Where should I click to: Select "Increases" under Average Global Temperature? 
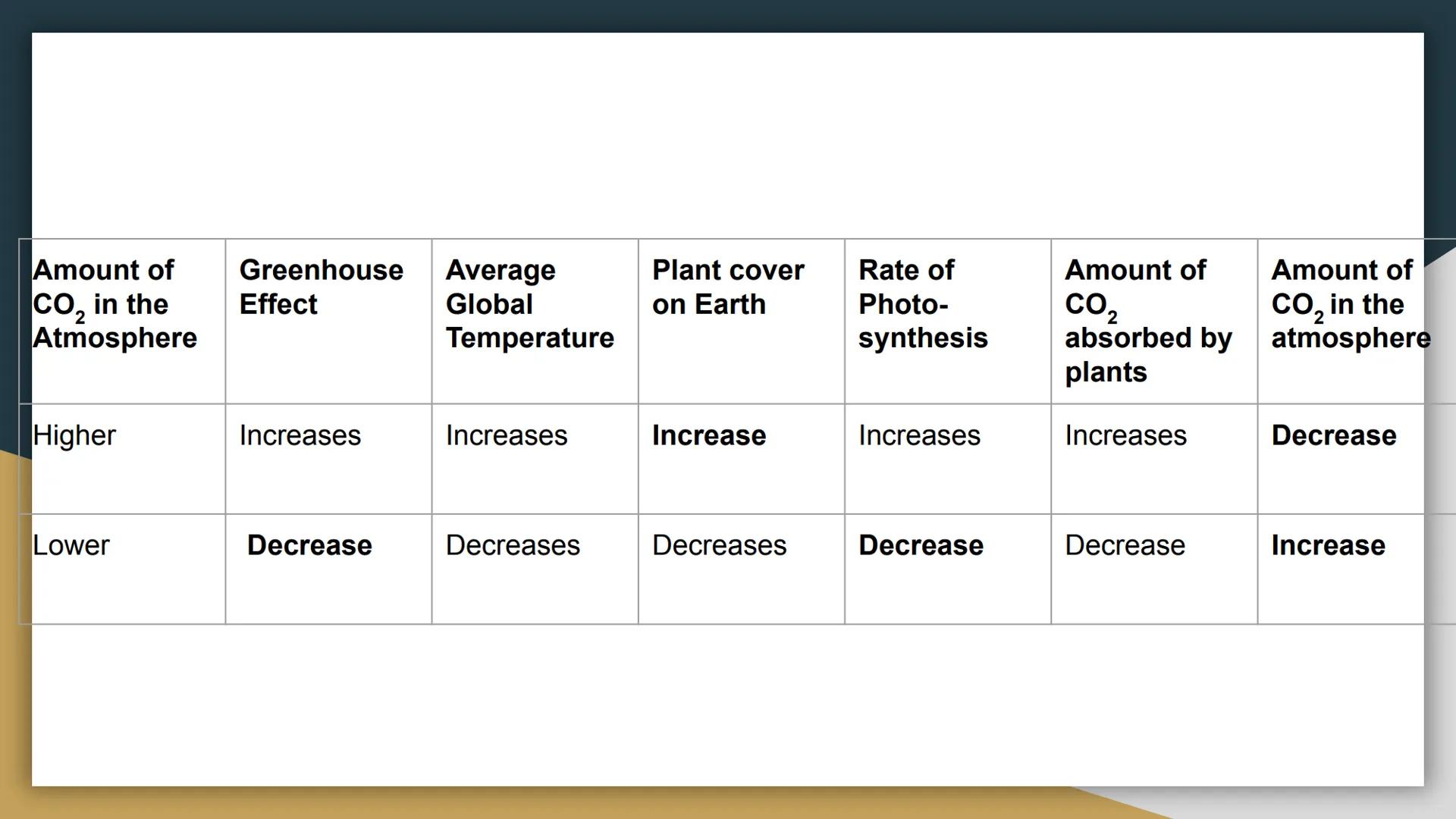[x=506, y=436]
